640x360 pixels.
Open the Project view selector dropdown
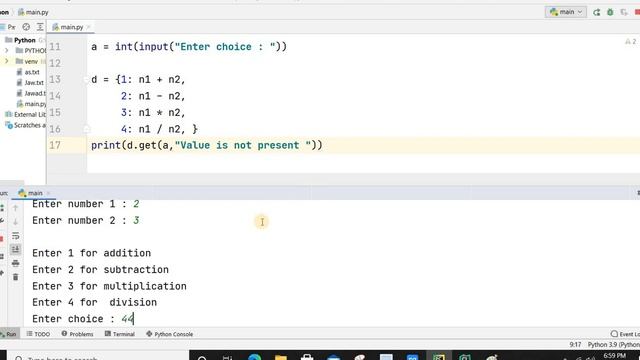point(9,27)
